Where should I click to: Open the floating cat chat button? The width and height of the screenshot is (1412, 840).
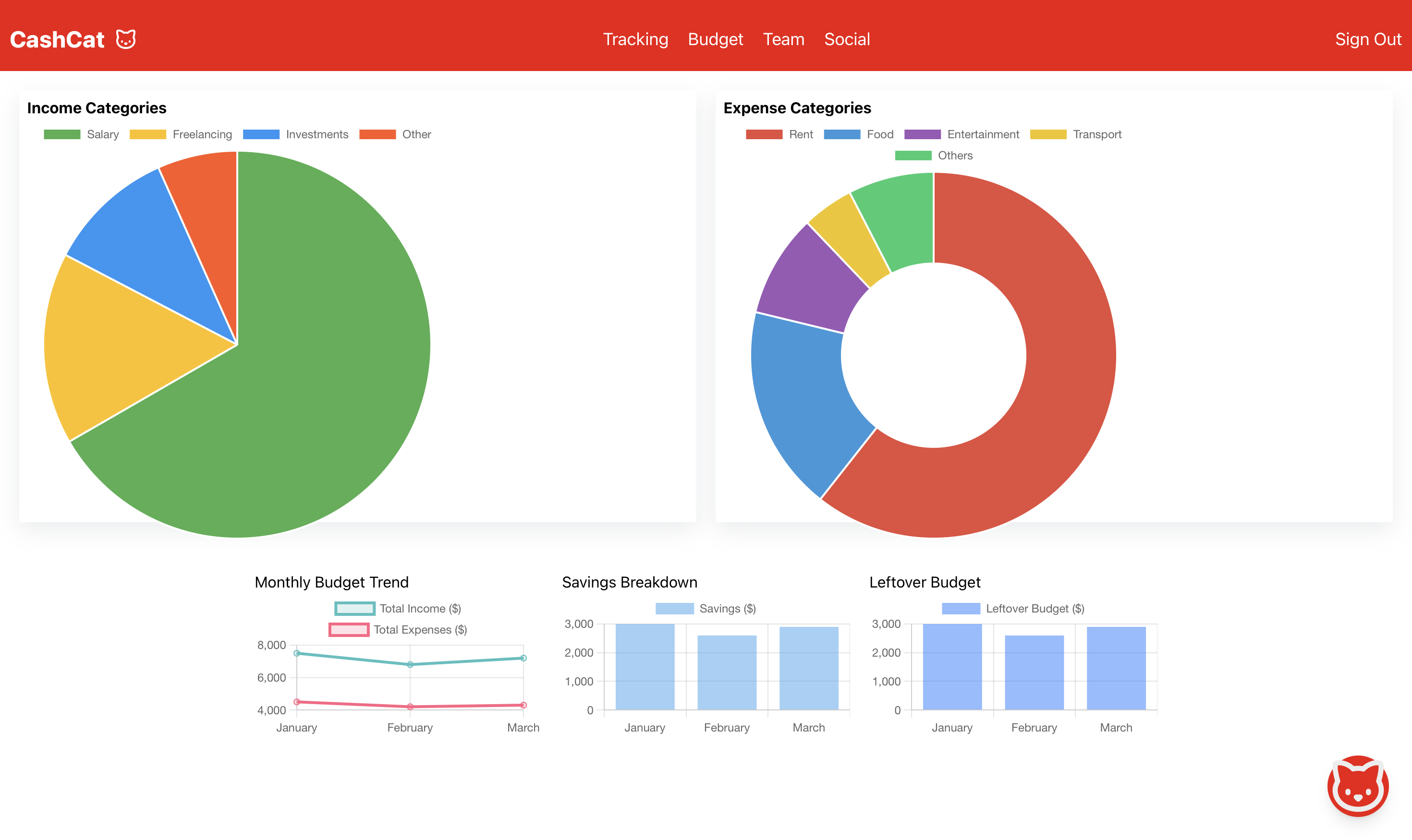tap(1357, 786)
